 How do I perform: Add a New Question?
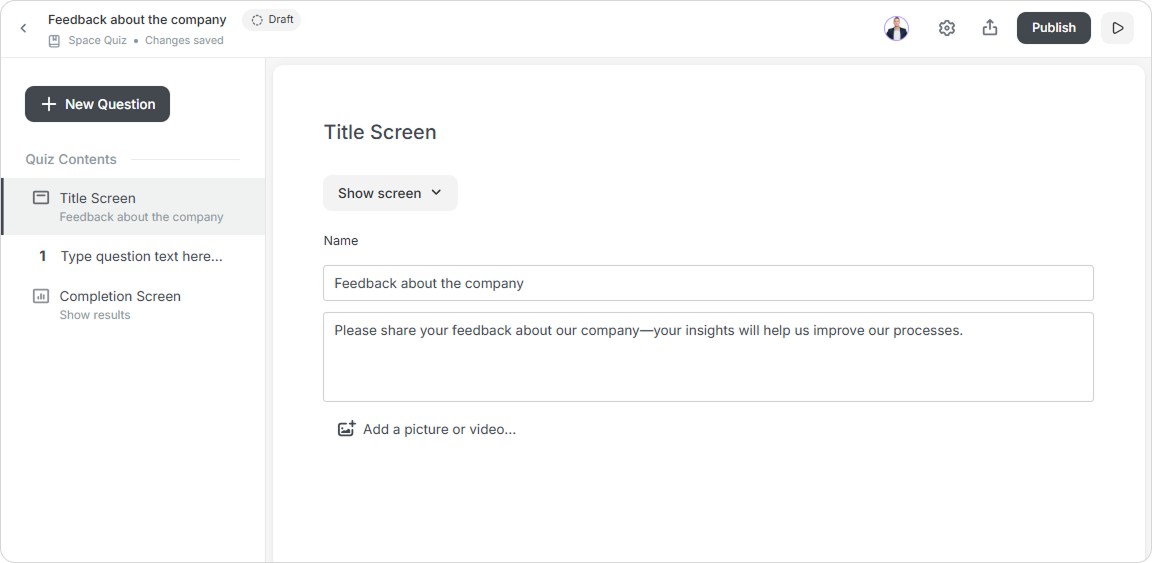(x=98, y=104)
